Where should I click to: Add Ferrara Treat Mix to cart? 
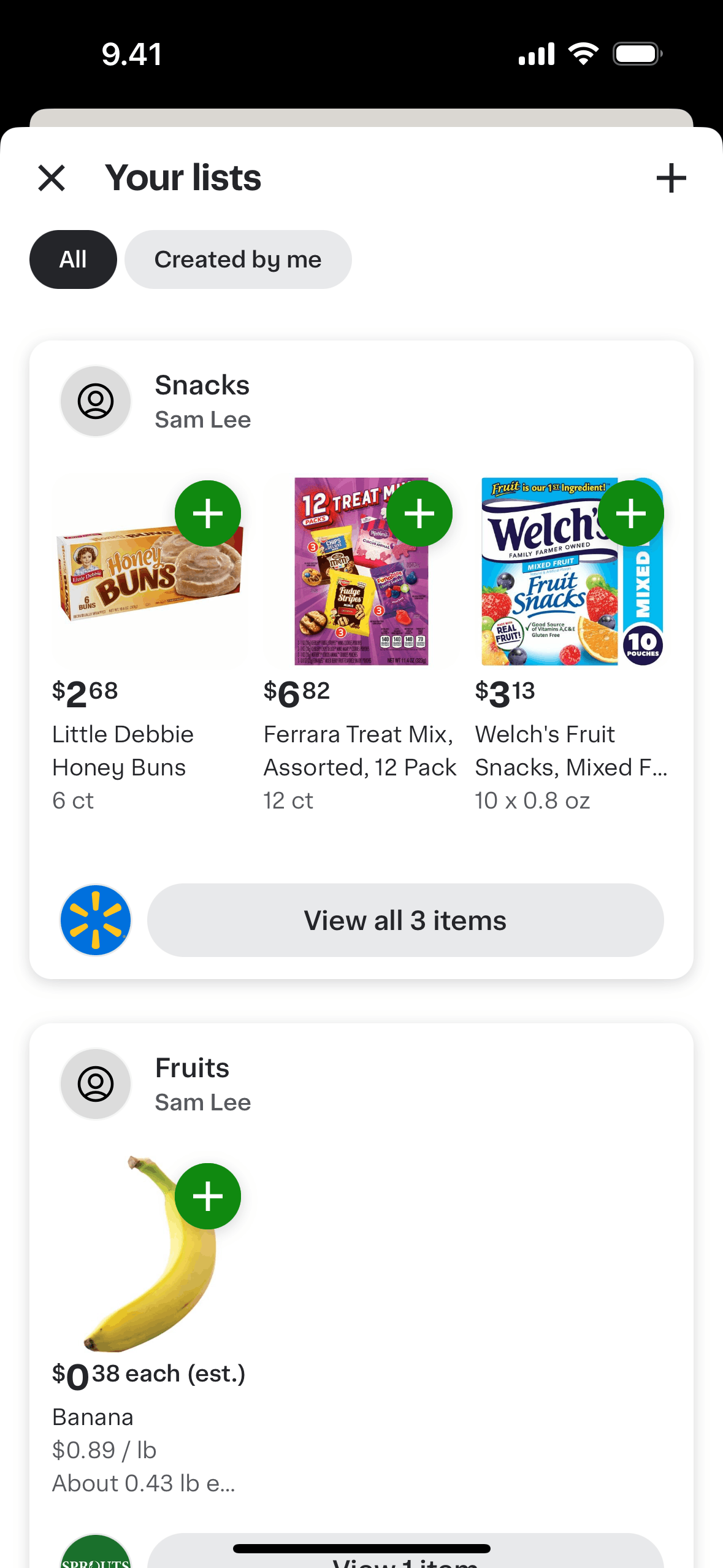tap(419, 513)
